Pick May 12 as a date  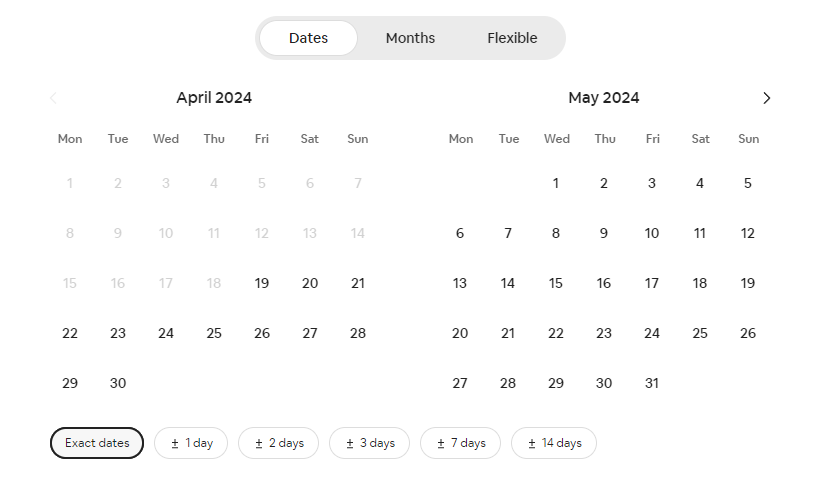click(748, 233)
